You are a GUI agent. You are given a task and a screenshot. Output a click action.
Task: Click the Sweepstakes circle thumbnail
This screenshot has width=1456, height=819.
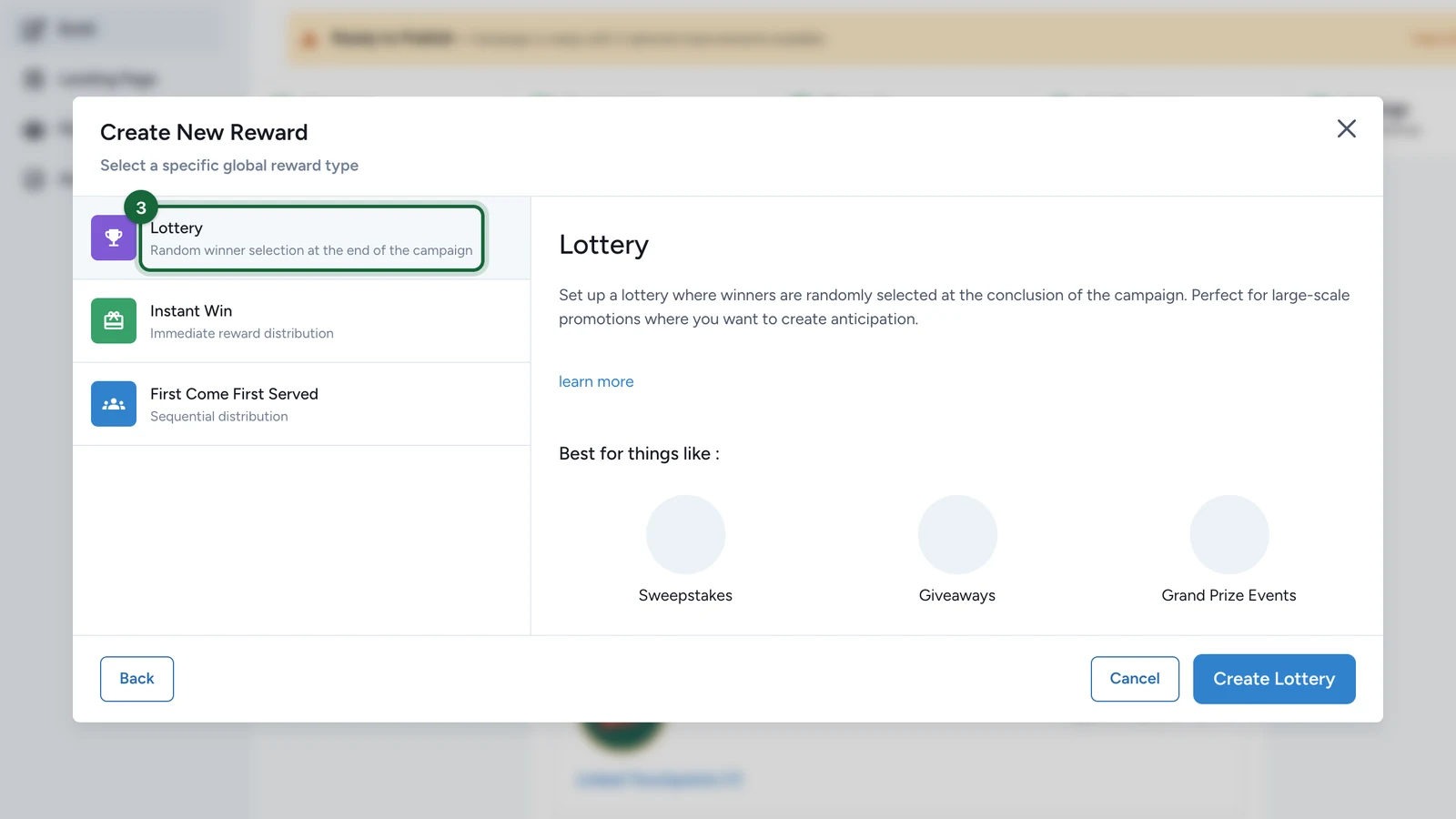685,534
